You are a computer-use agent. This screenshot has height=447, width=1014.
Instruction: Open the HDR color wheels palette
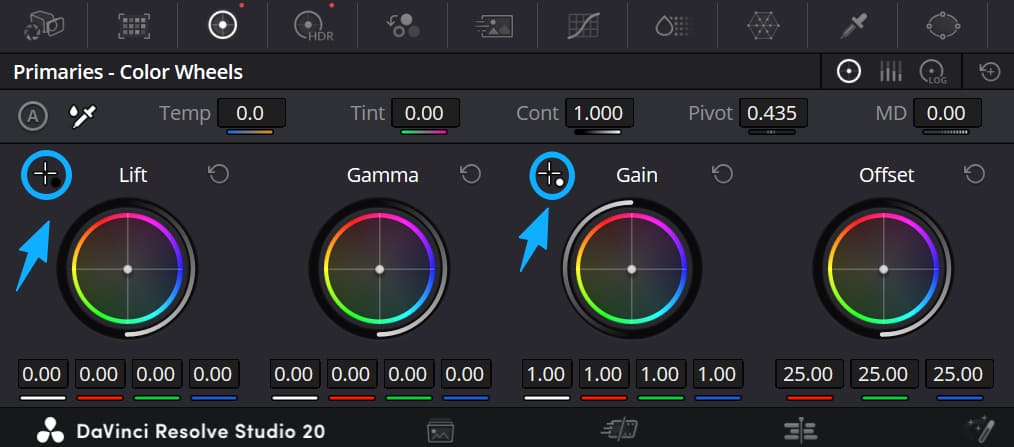(x=314, y=27)
